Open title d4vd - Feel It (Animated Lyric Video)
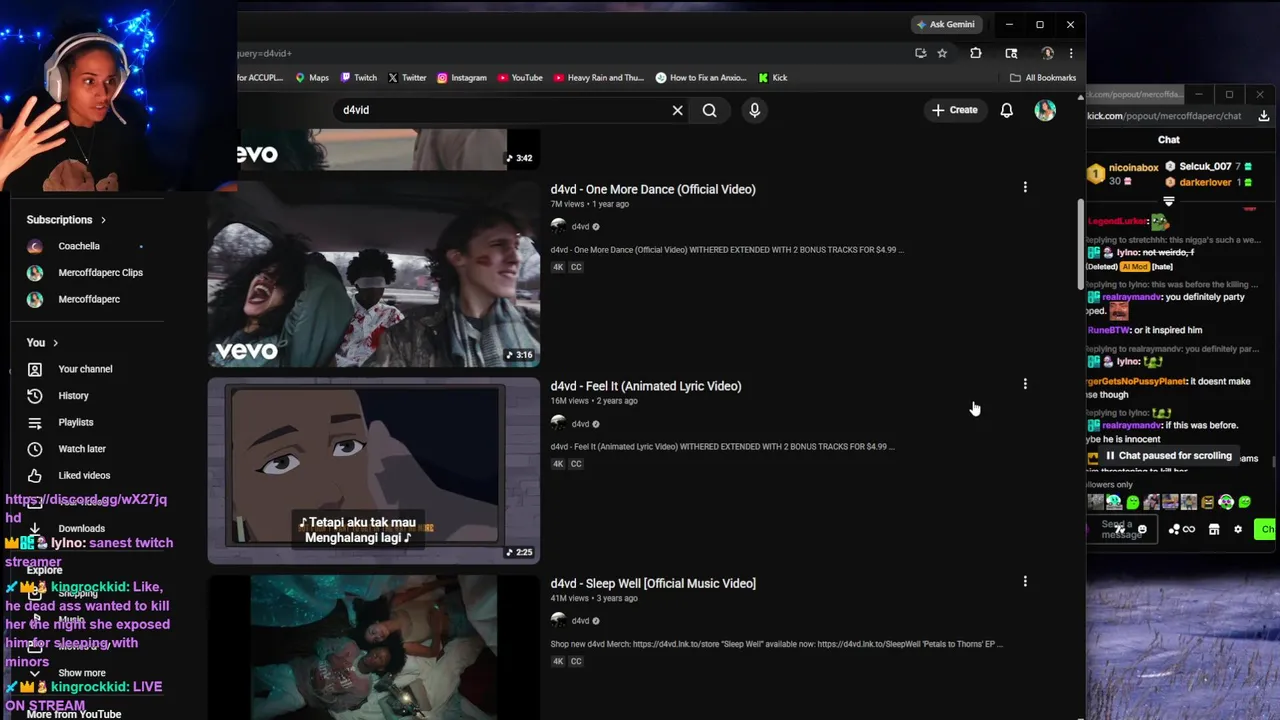 point(646,386)
